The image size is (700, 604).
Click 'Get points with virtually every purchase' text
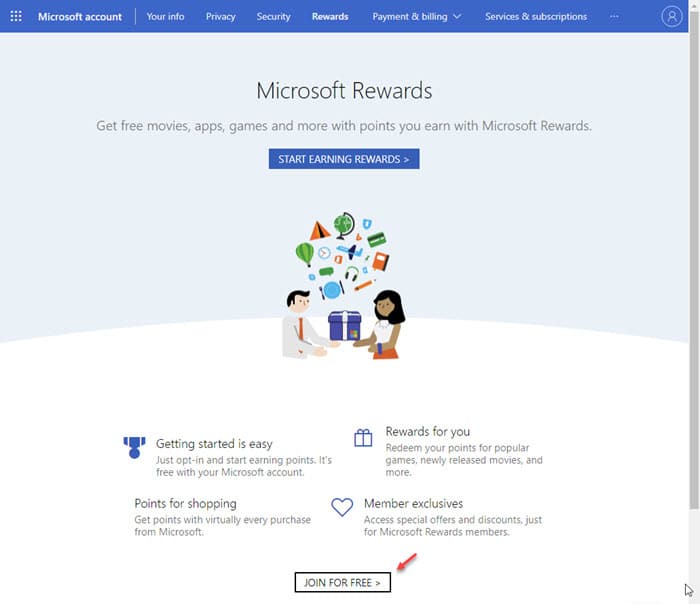click(x=222, y=526)
